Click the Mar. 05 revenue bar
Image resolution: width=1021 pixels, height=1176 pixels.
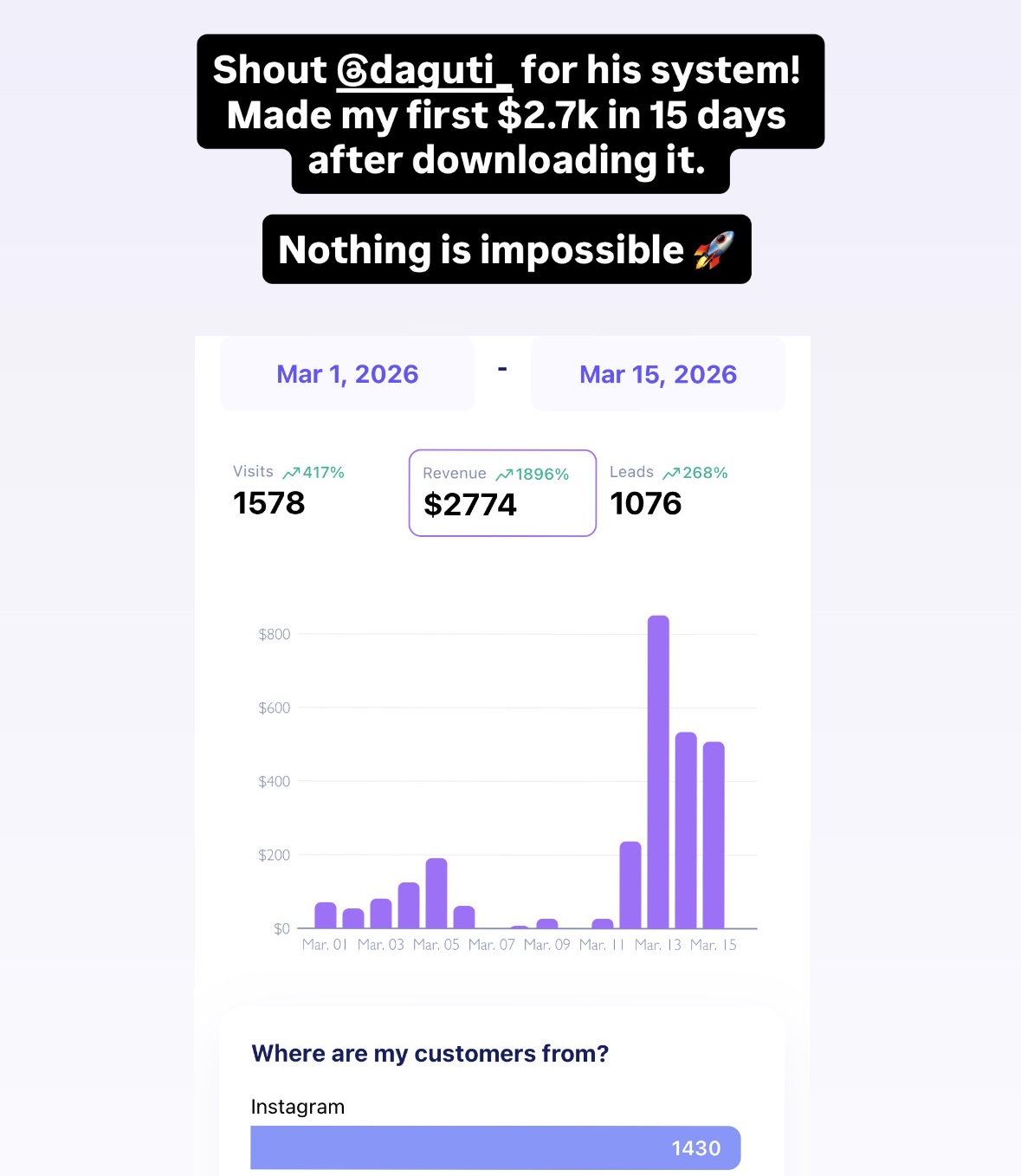point(436,893)
